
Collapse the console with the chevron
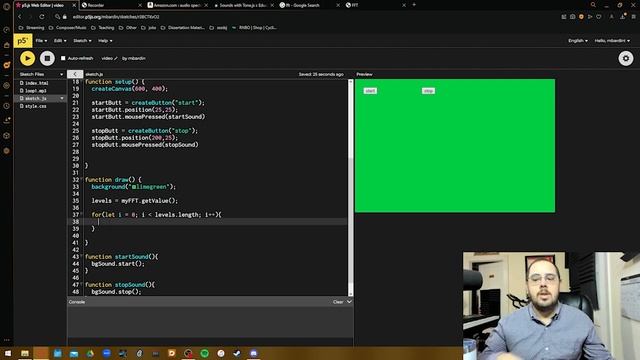[349, 302]
